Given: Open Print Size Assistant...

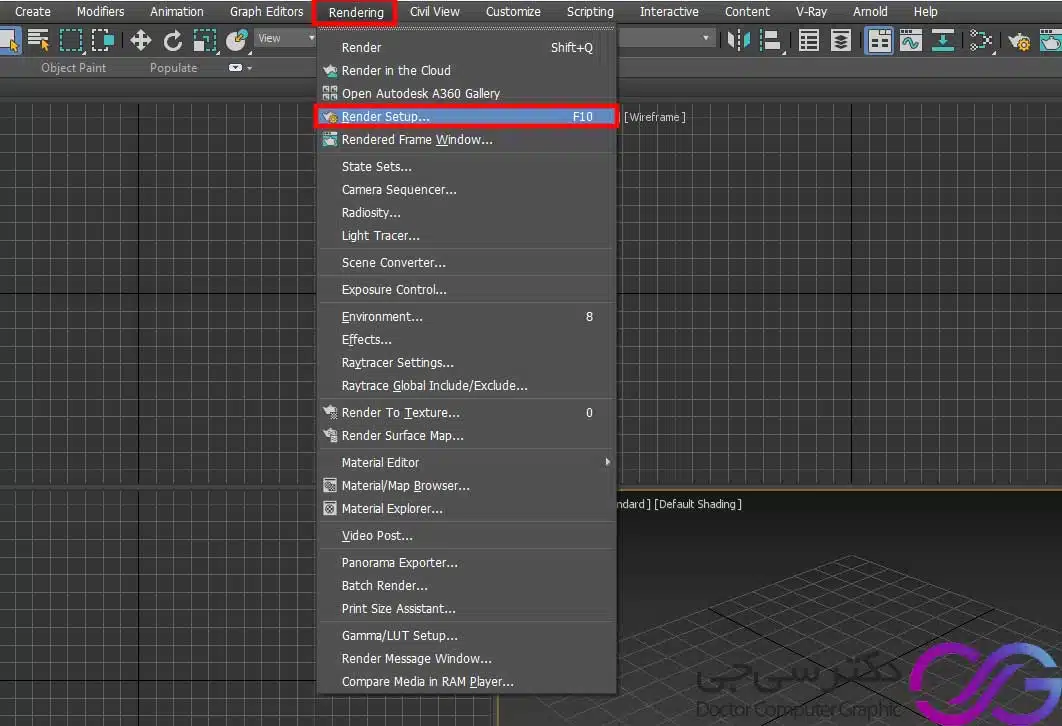Looking at the screenshot, I should (x=467, y=609).
